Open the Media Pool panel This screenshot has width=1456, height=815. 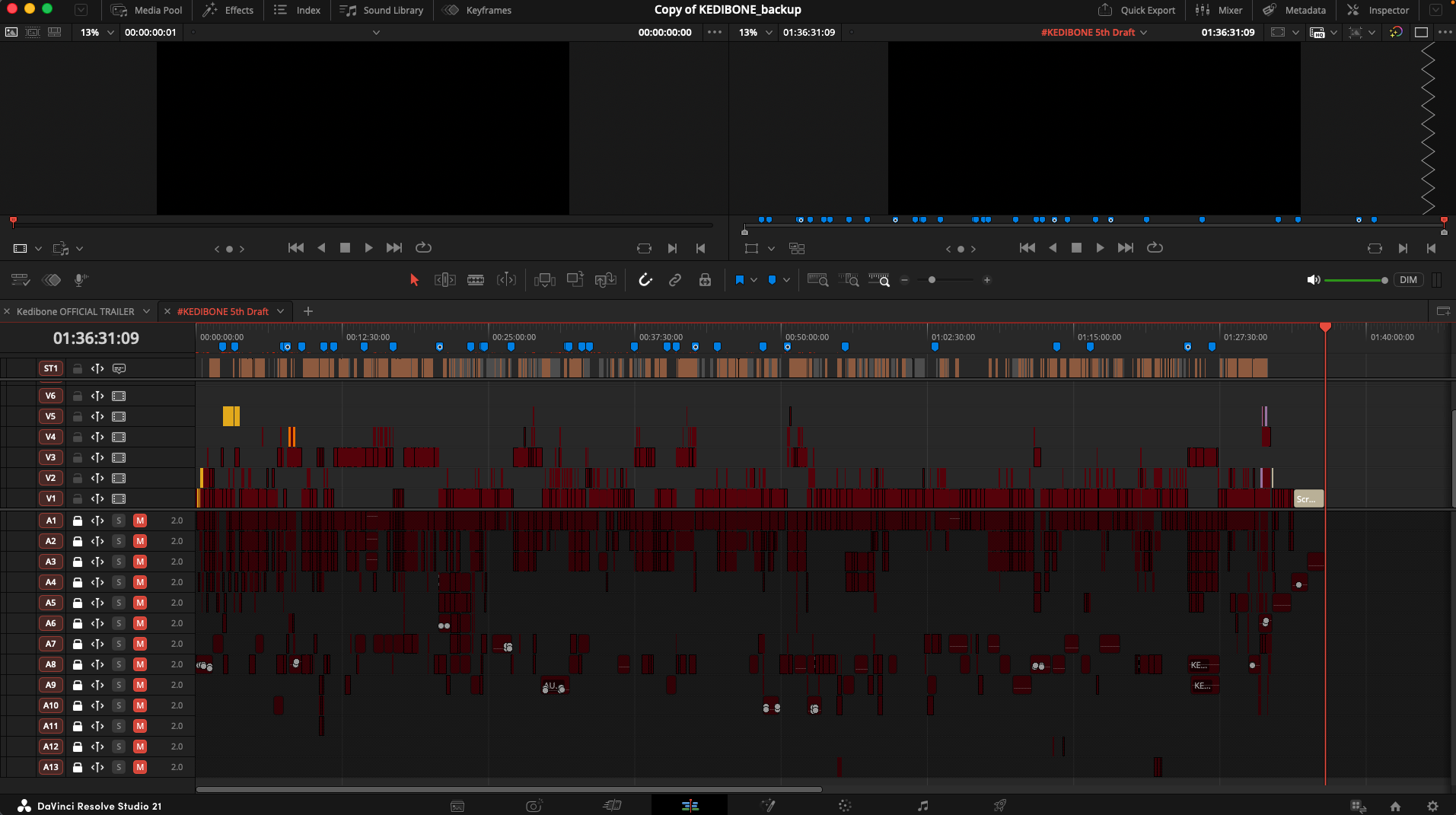click(147, 10)
